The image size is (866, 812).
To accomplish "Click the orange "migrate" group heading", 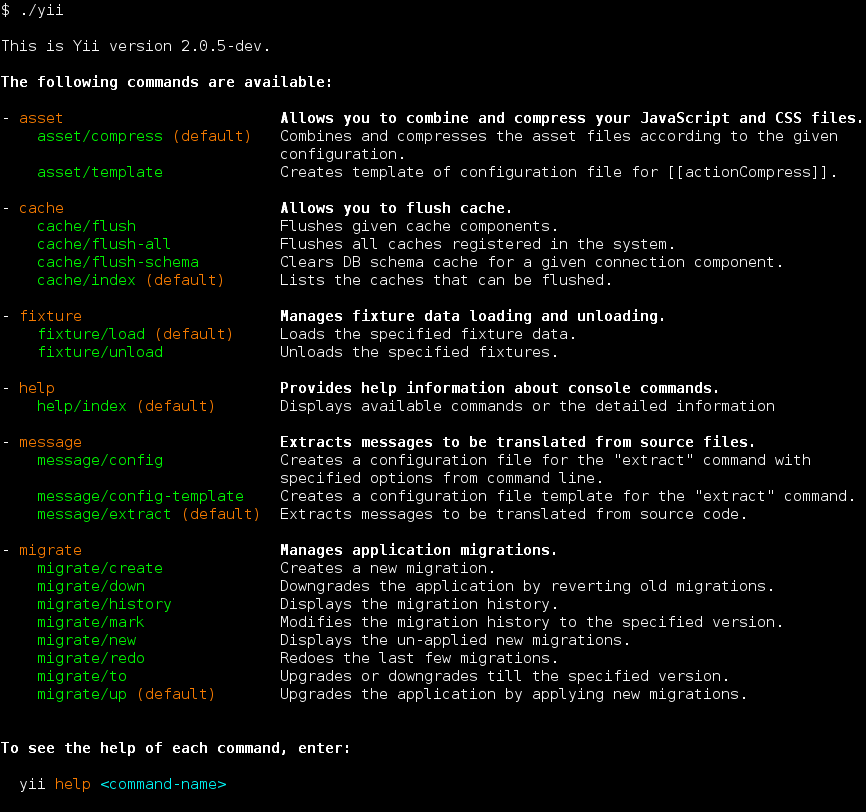I will 50,550.
